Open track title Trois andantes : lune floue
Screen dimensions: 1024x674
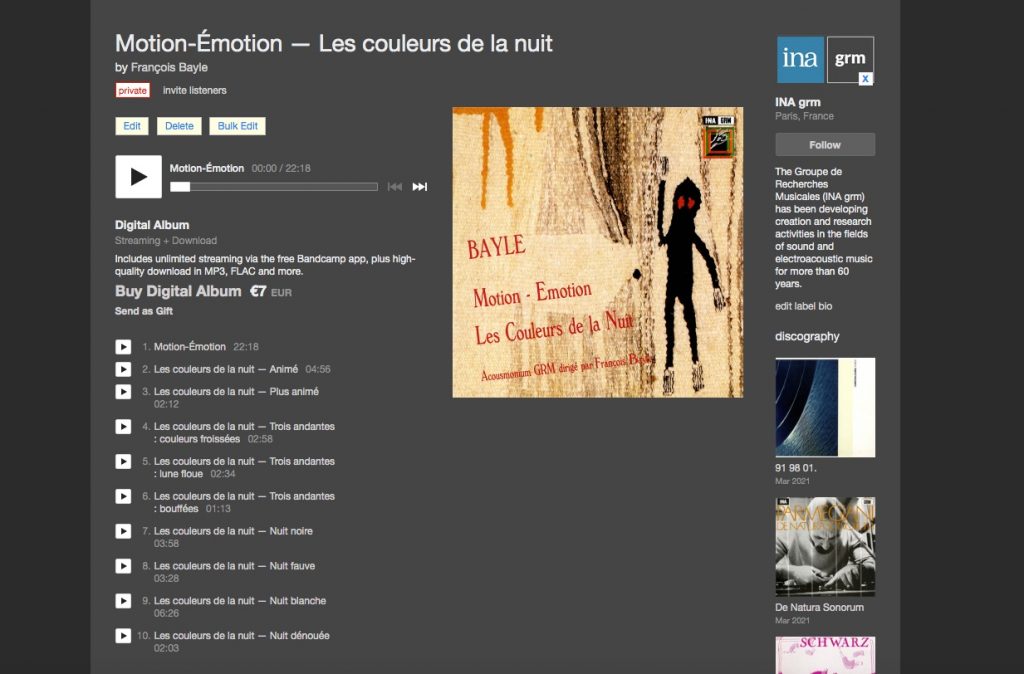pos(244,468)
